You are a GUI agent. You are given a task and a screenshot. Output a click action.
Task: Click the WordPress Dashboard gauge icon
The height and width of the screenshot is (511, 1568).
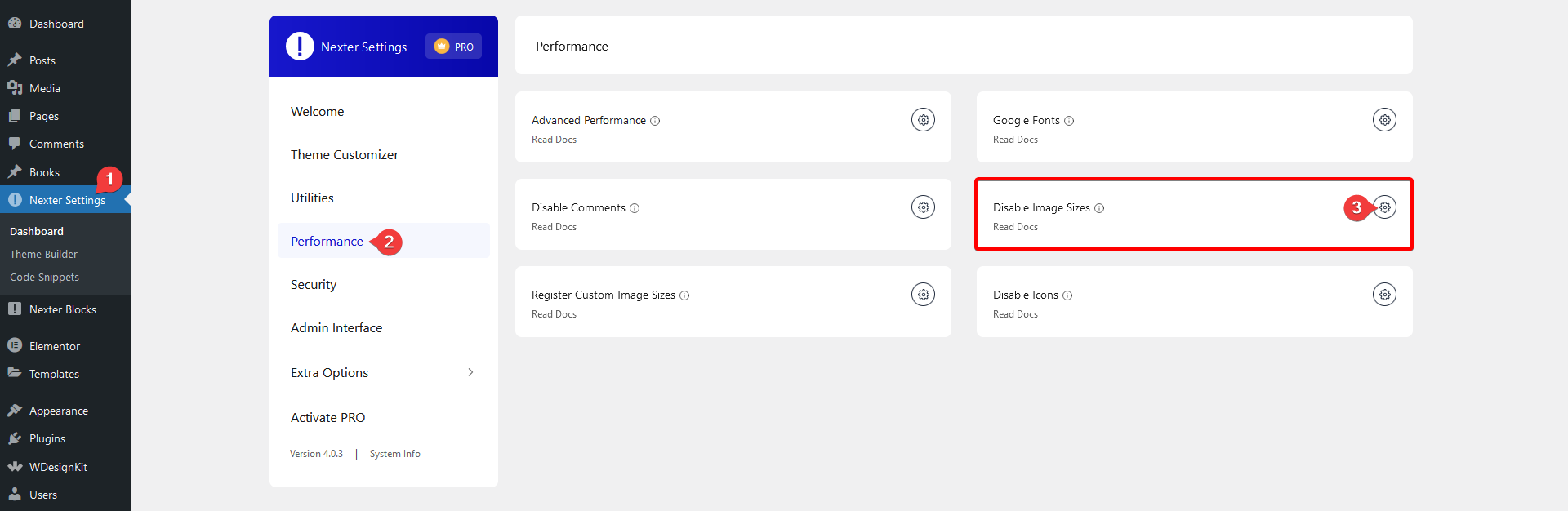(15, 23)
